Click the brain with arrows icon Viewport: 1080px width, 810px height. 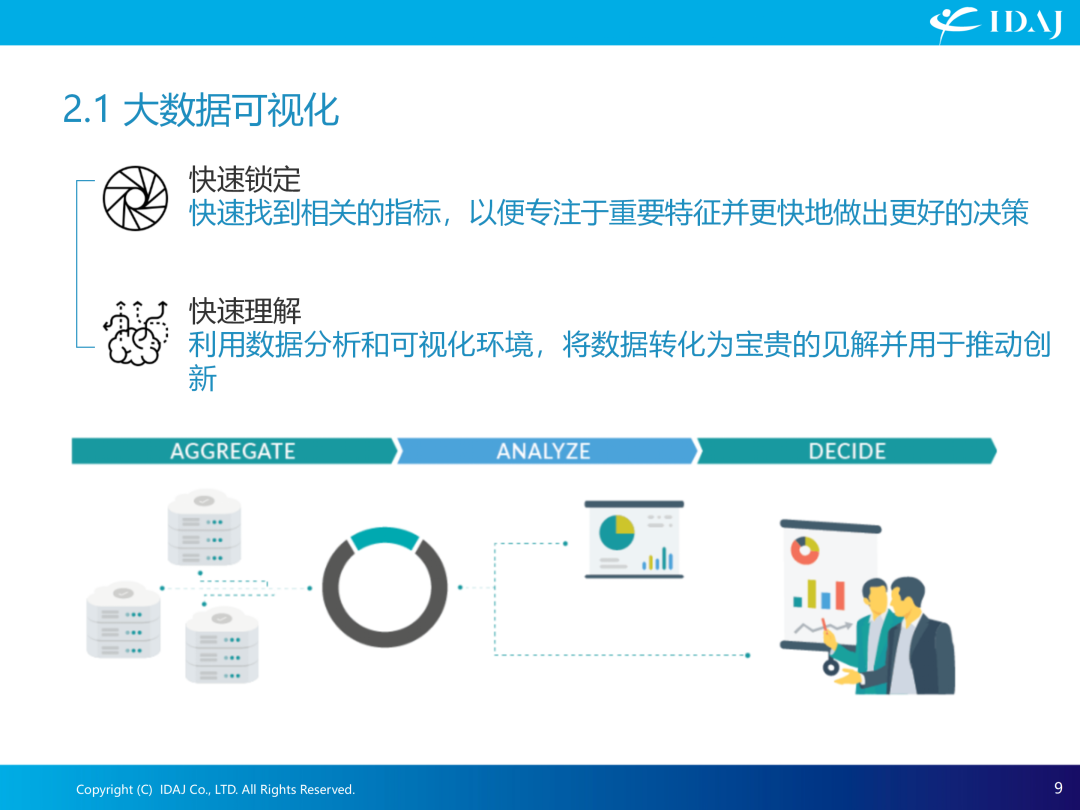pyautogui.click(x=136, y=332)
